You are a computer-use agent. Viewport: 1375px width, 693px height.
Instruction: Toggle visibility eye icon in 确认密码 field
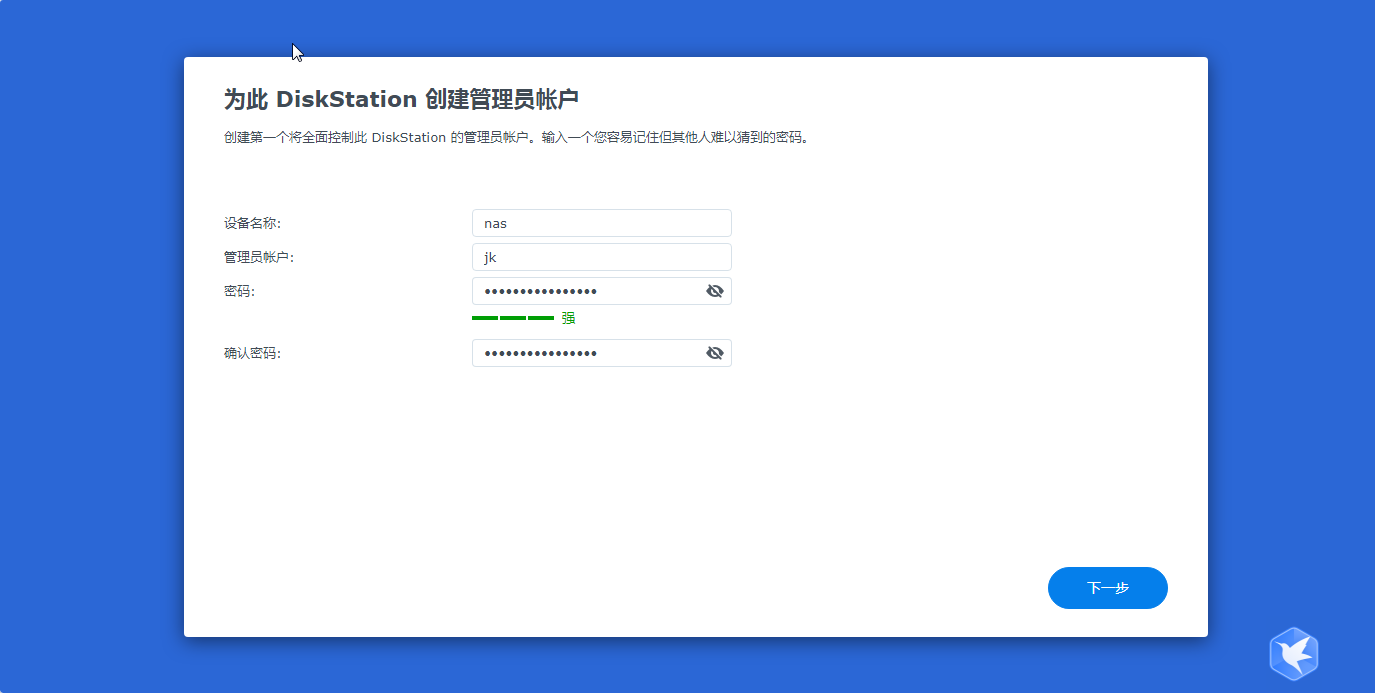click(714, 353)
